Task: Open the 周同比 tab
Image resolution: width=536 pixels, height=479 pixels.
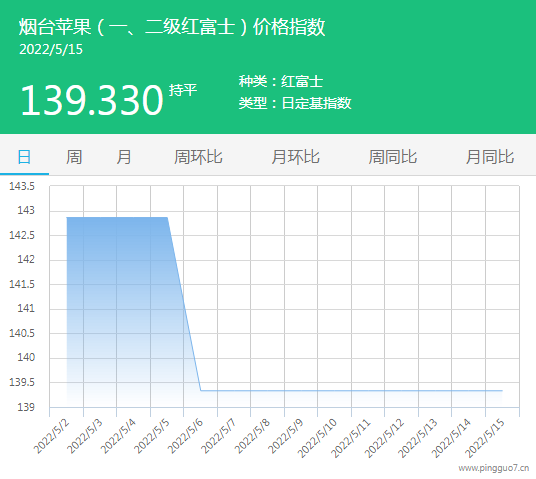Action: 393,157
